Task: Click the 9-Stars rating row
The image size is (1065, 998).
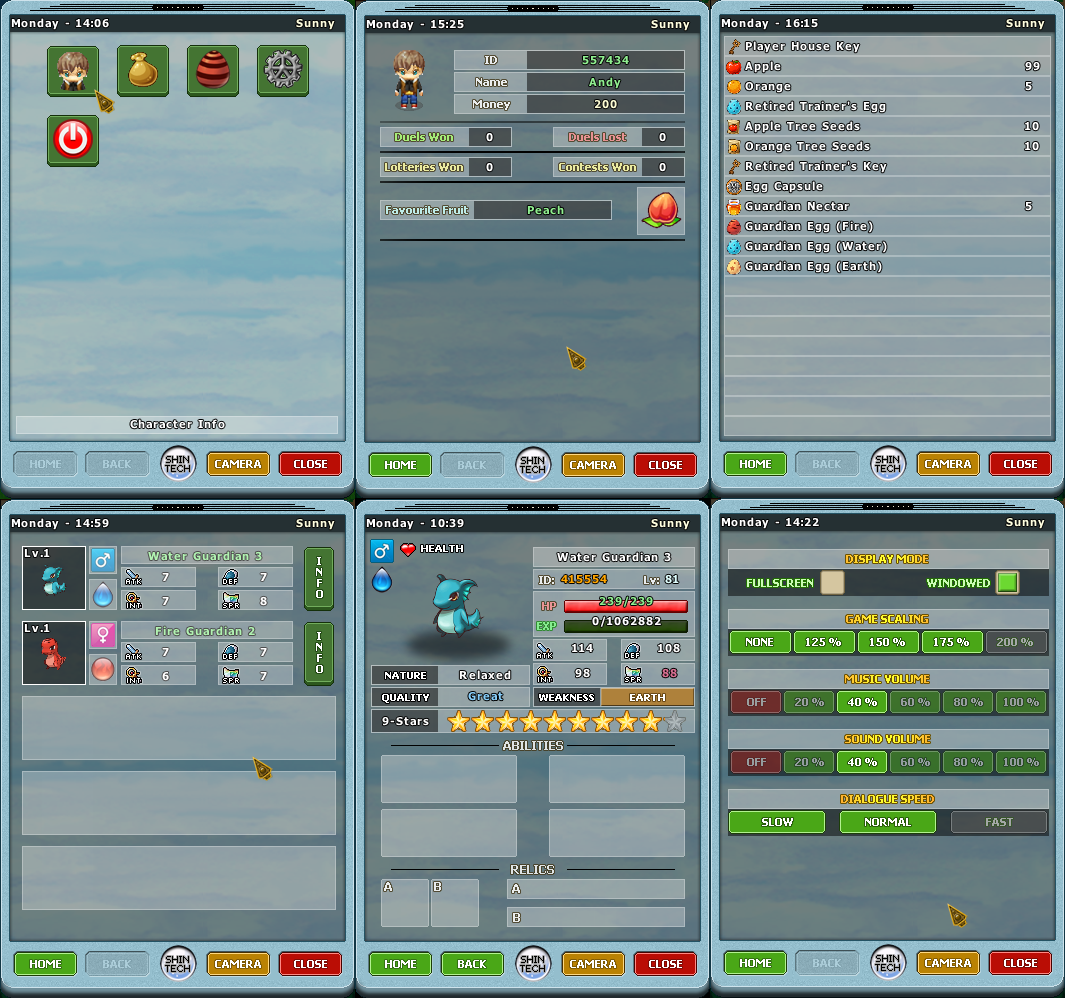Action: pyautogui.click(x=532, y=721)
